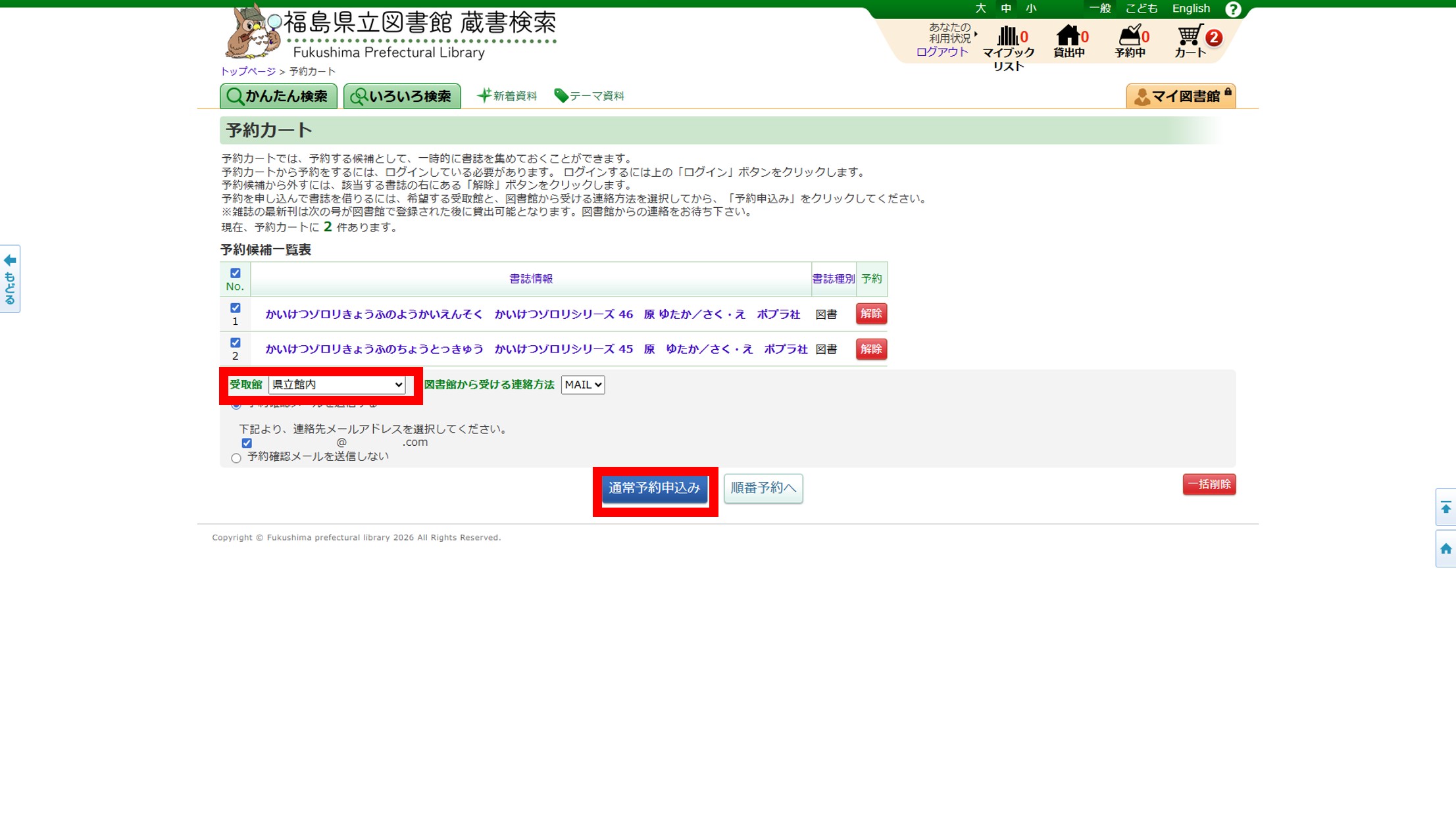Click the scroll-to-top arrow icon

[1445, 508]
